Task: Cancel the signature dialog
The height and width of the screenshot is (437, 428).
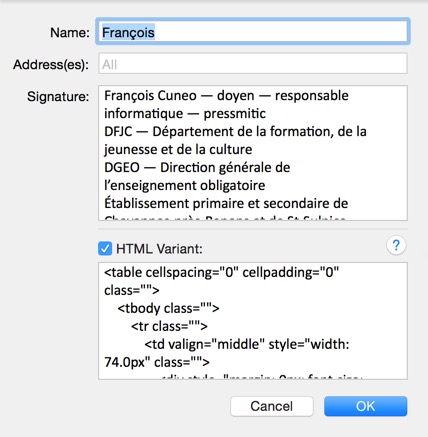Action: click(272, 406)
